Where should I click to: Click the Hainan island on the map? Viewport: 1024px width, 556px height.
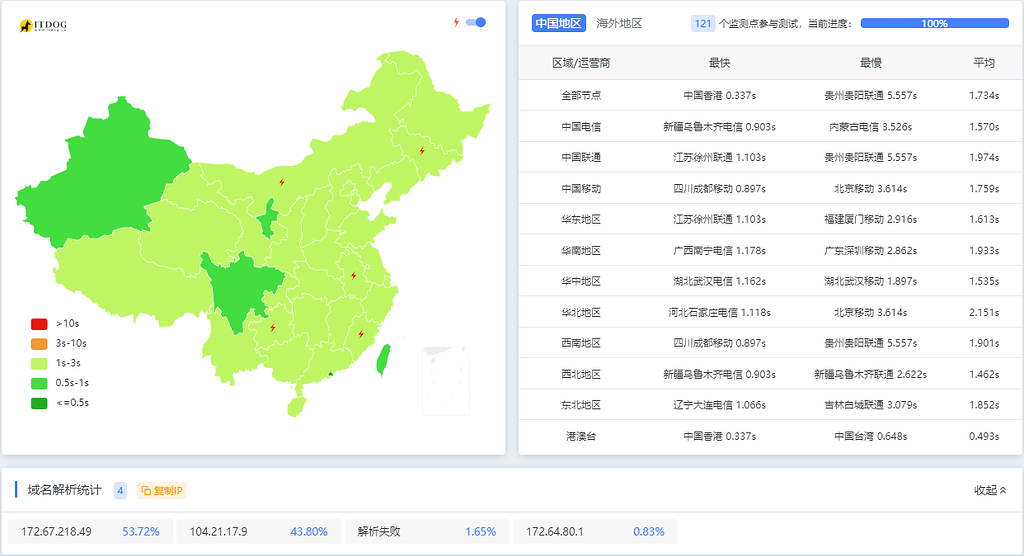296,407
